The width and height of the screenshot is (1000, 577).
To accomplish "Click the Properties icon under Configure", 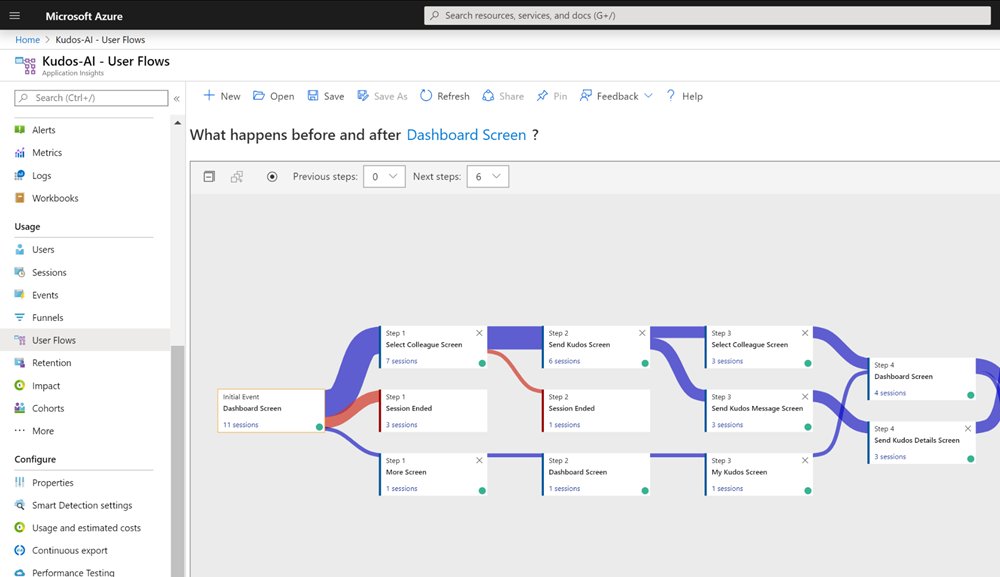I will 20,483.
